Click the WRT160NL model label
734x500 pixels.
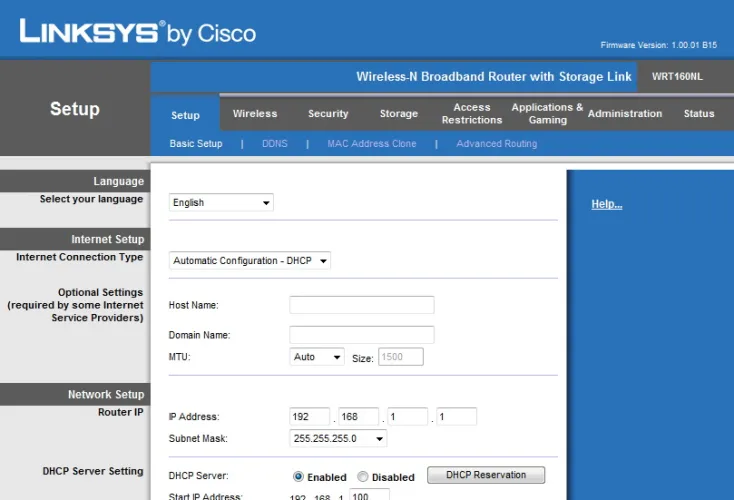677,76
